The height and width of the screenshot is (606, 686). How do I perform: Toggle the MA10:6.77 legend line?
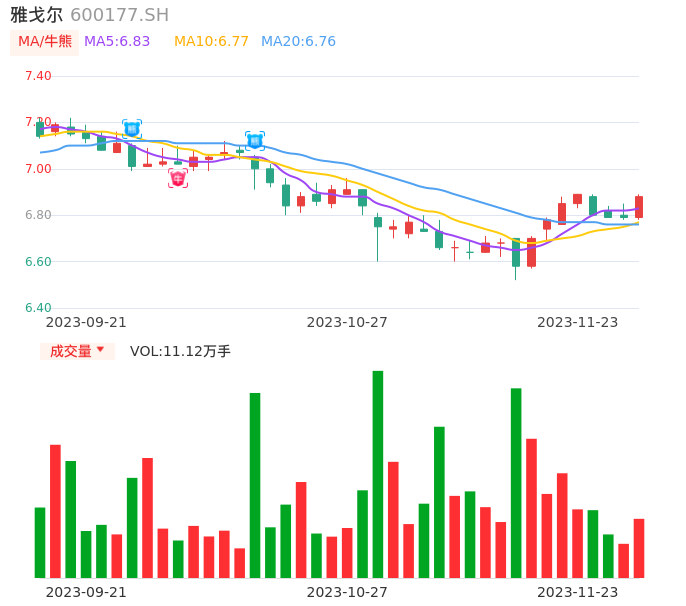211,42
